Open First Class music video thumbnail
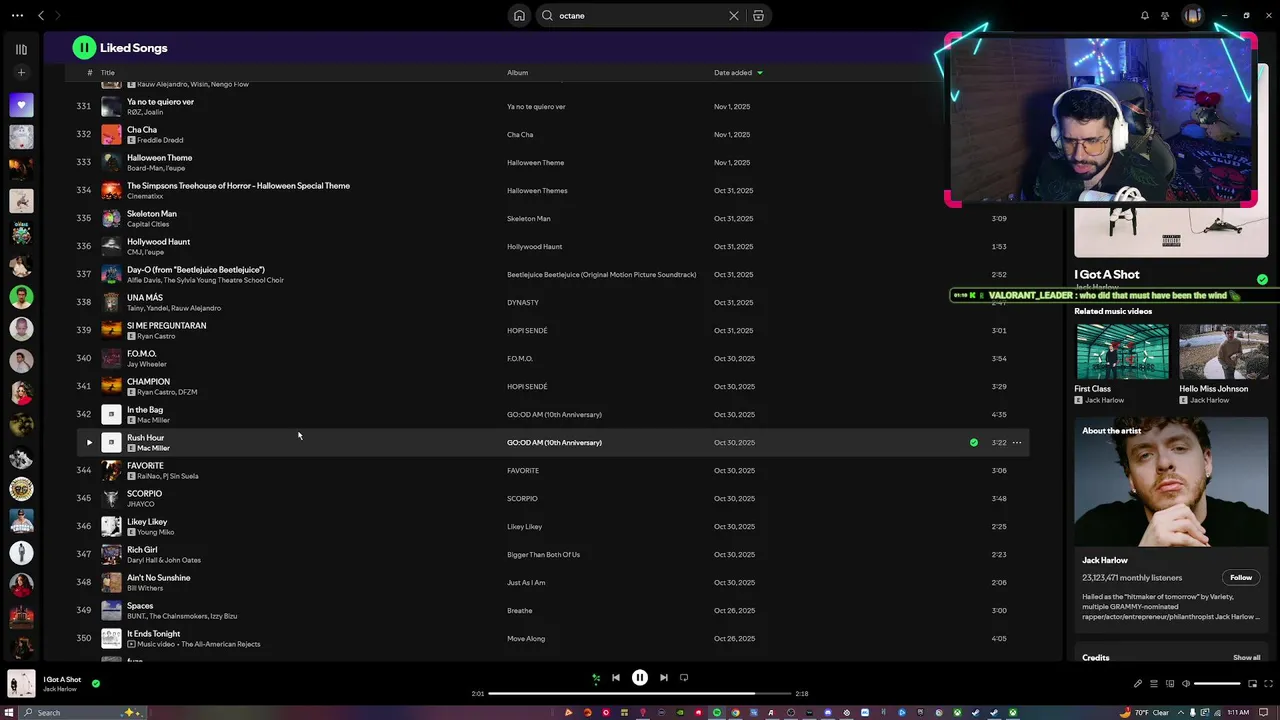1280x720 pixels. click(x=1122, y=352)
